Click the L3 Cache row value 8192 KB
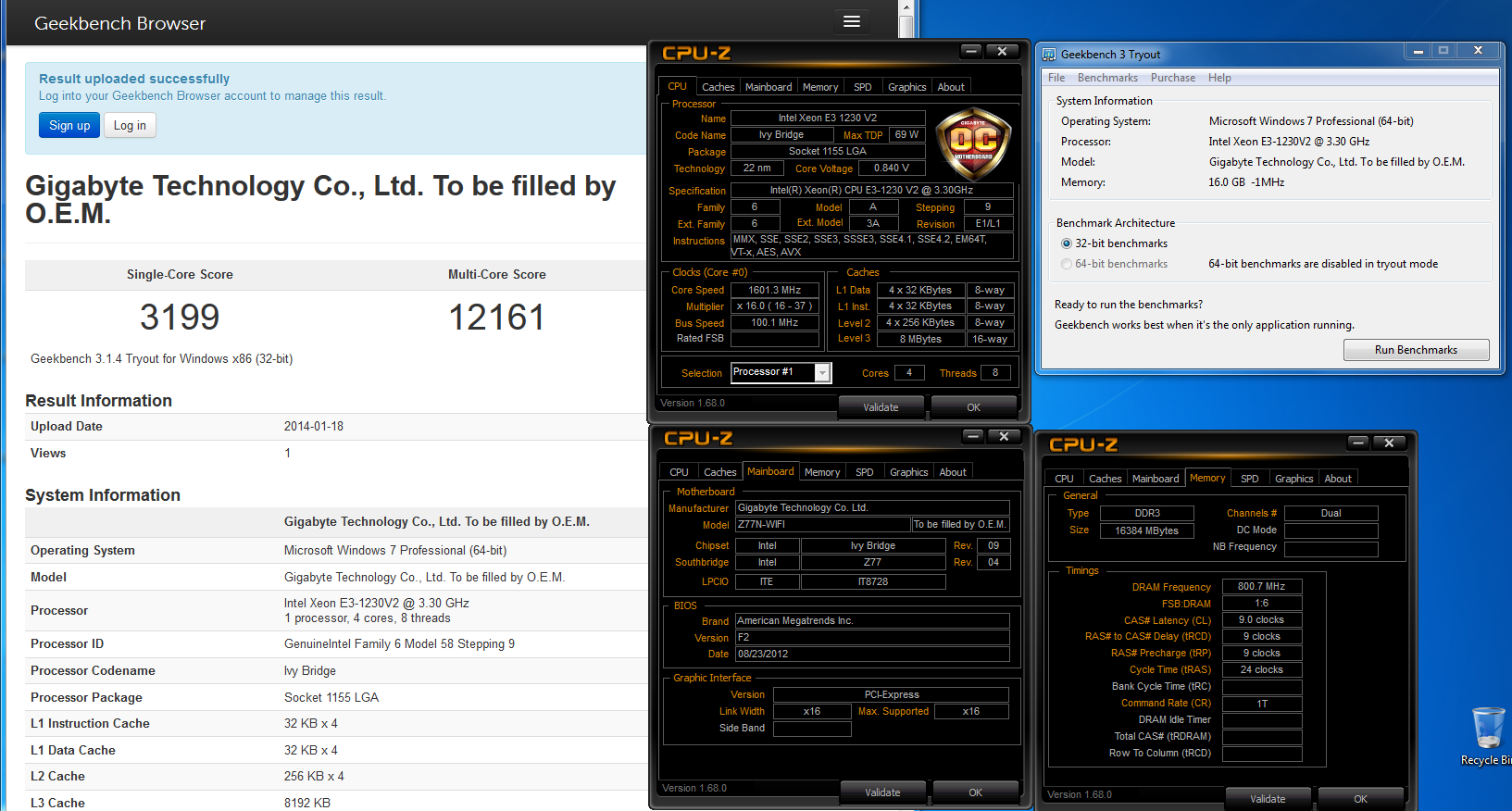1512x811 pixels. pyautogui.click(x=307, y=803)
